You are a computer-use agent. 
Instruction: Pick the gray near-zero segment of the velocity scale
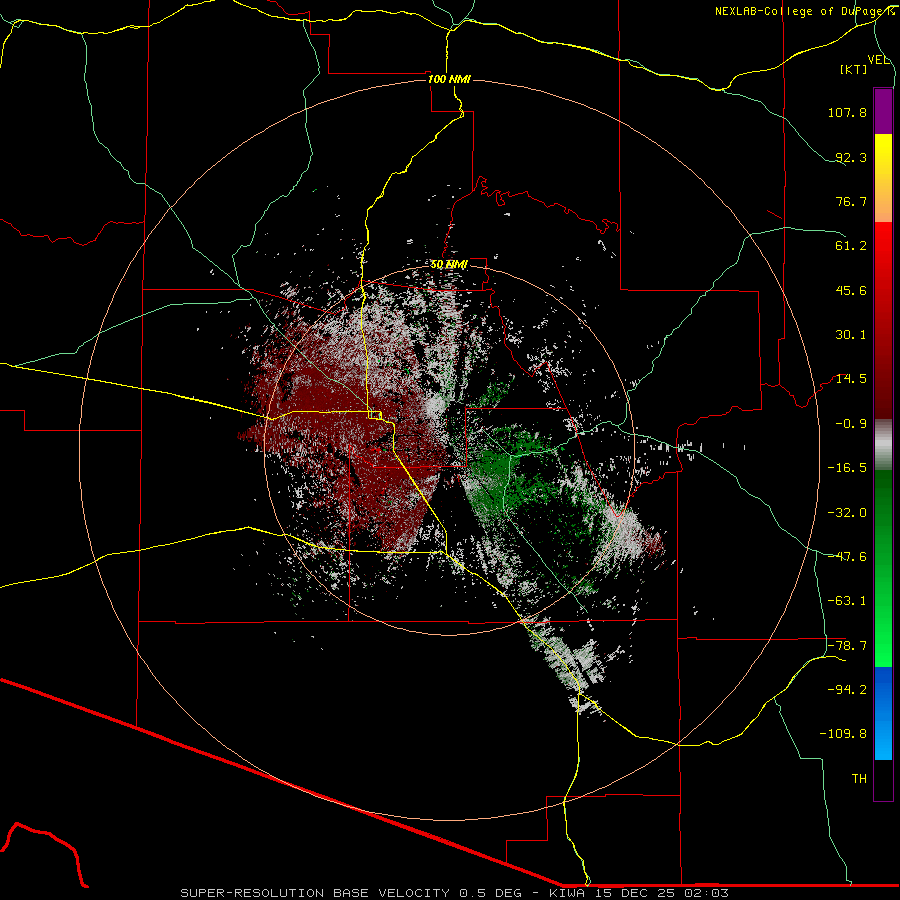point(883,445)
